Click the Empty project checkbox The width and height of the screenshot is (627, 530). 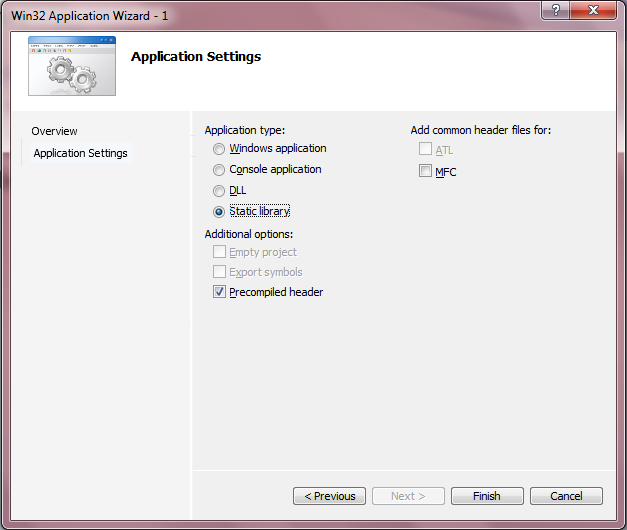[x=219, y=252]
